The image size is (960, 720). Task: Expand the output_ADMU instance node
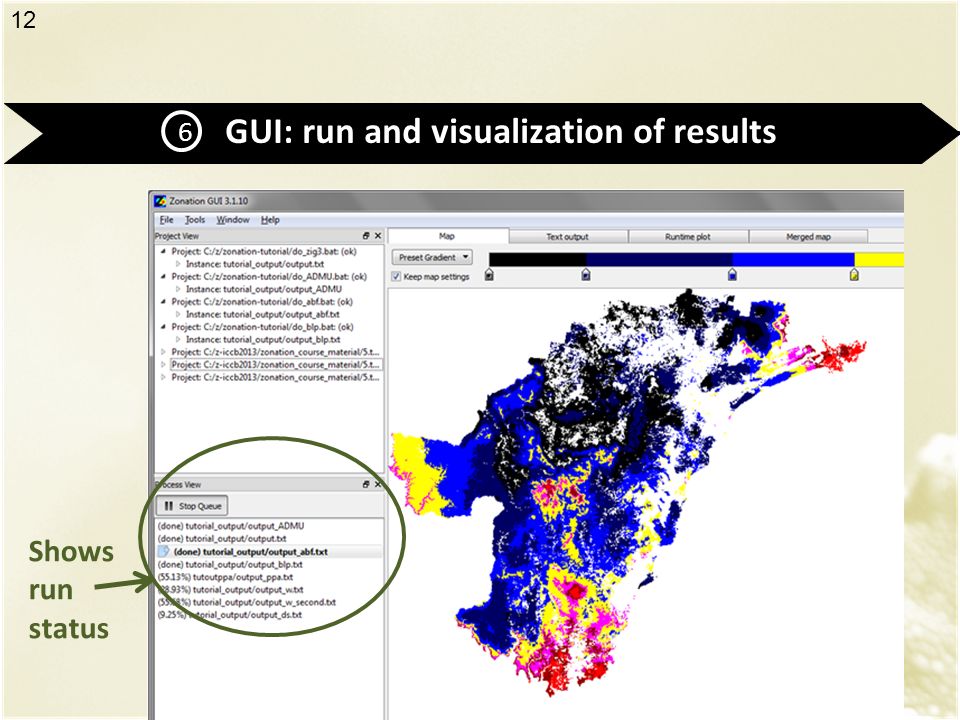(x=178, y=290)
